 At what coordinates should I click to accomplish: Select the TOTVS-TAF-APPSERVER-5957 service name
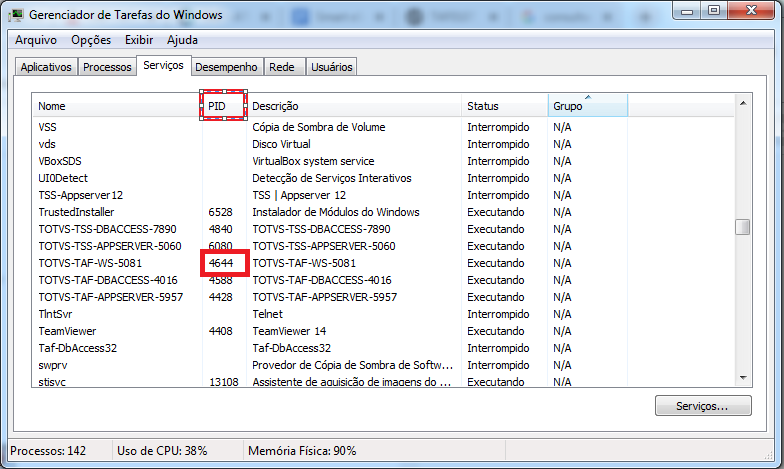tap(110, 297)
